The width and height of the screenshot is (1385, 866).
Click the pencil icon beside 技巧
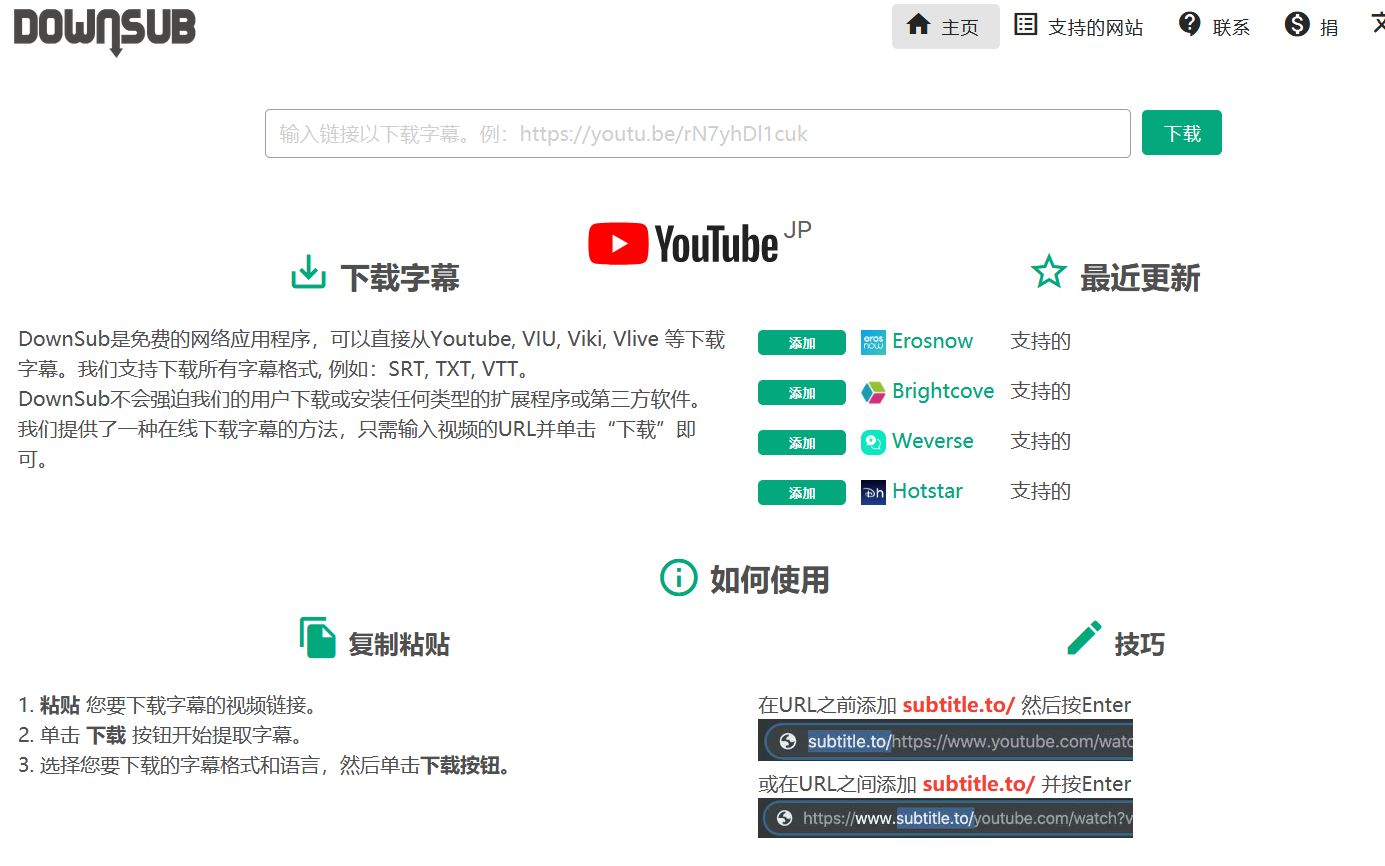(x=1084, y=637)
